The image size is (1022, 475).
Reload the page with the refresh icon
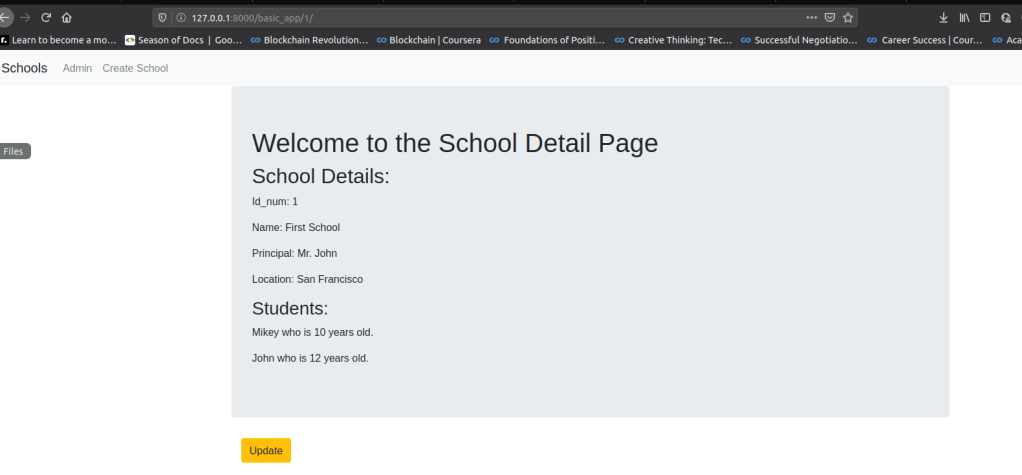(46, 17)
